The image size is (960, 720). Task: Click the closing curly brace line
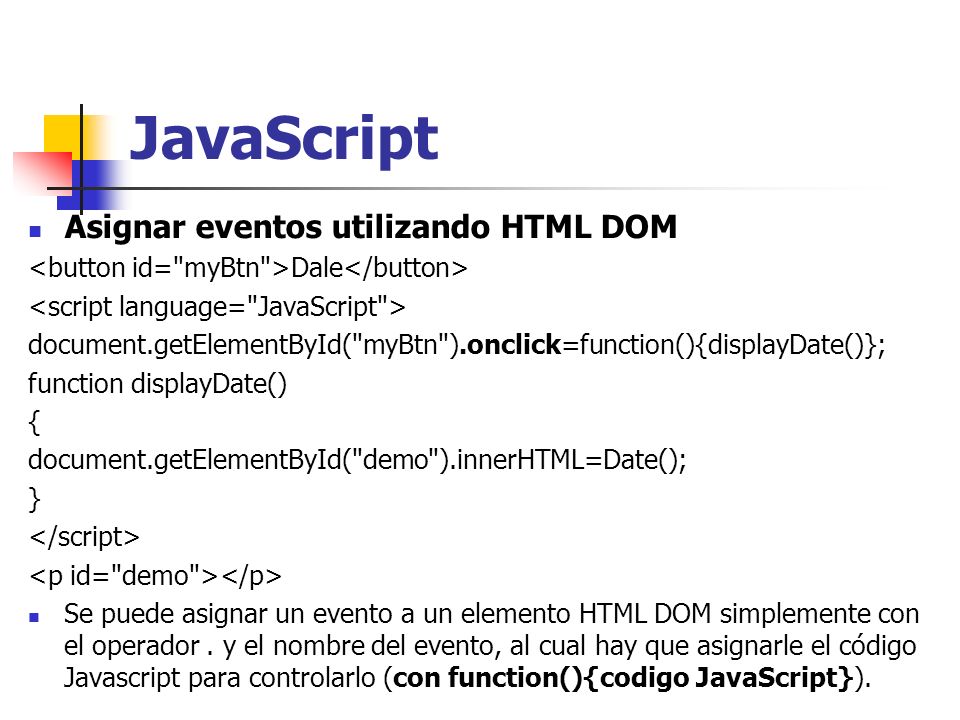click(x=34, y=498)
